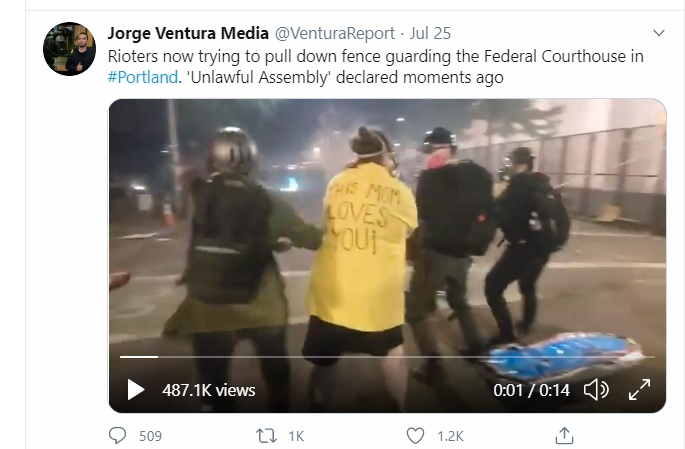Open the #Portland hashtag link
685x449 pixels.
(x=143, y=77)
